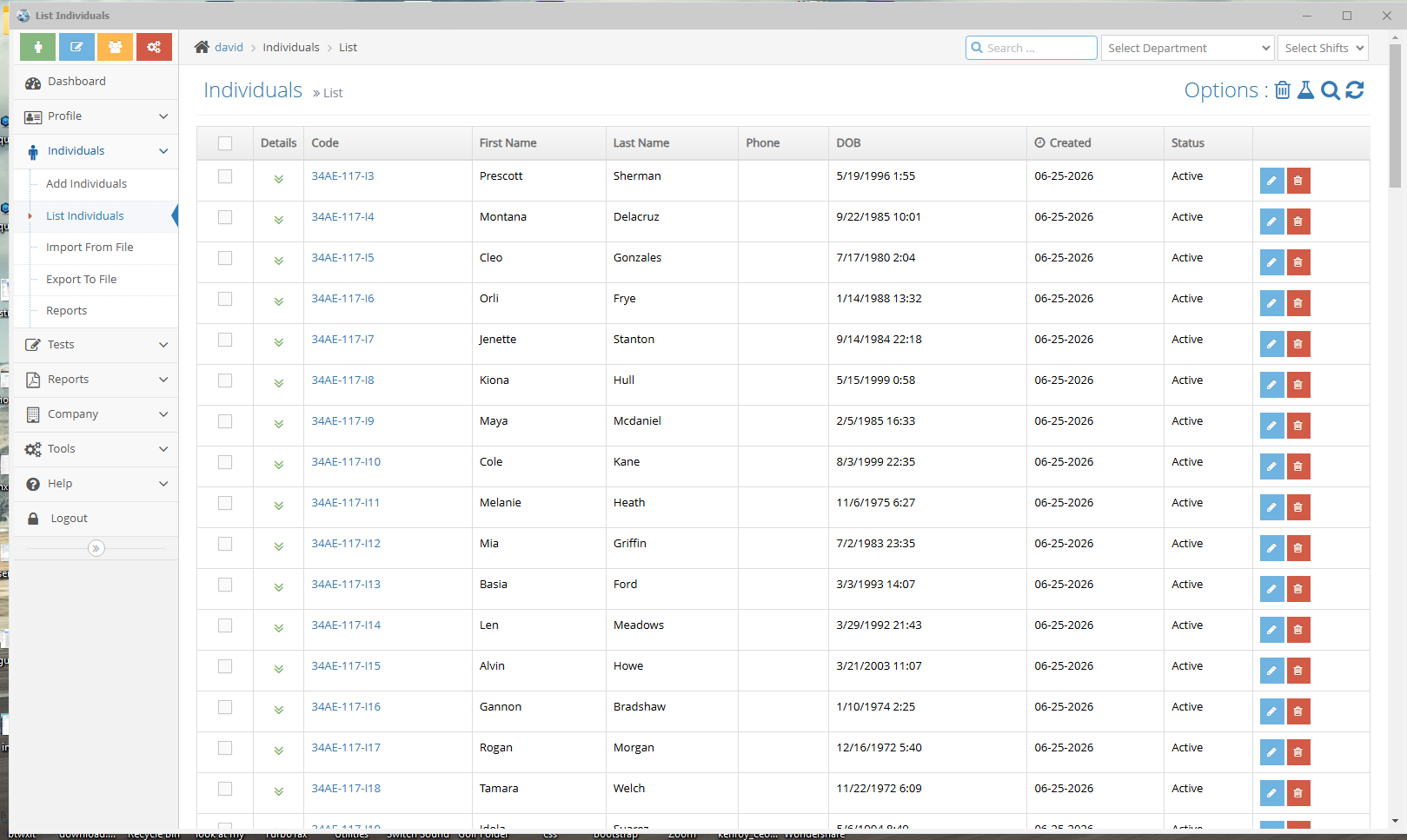Open code link 34AE-117-I10
Viewport: 1407px width, 840px height.
pos(346,461)
